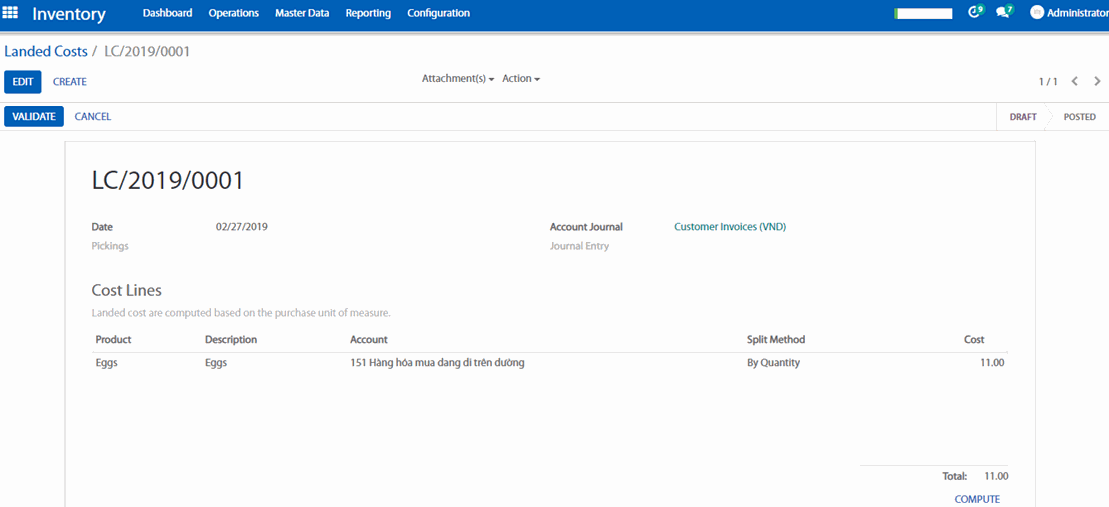Open the Reporting menu
Screen dimensions: 1109x507
coord(368,13)
